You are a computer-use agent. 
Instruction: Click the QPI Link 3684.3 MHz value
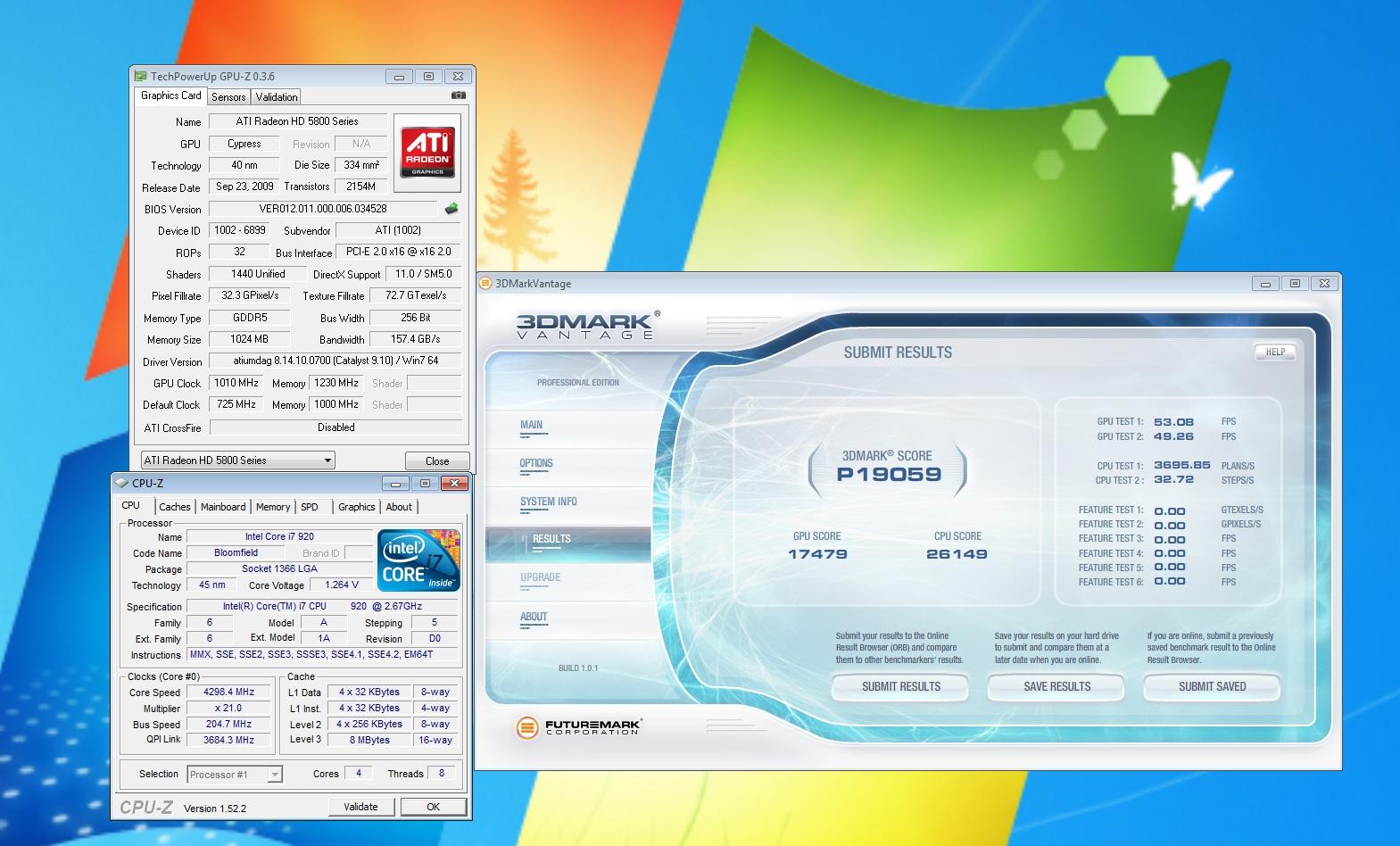coord(229,740)
